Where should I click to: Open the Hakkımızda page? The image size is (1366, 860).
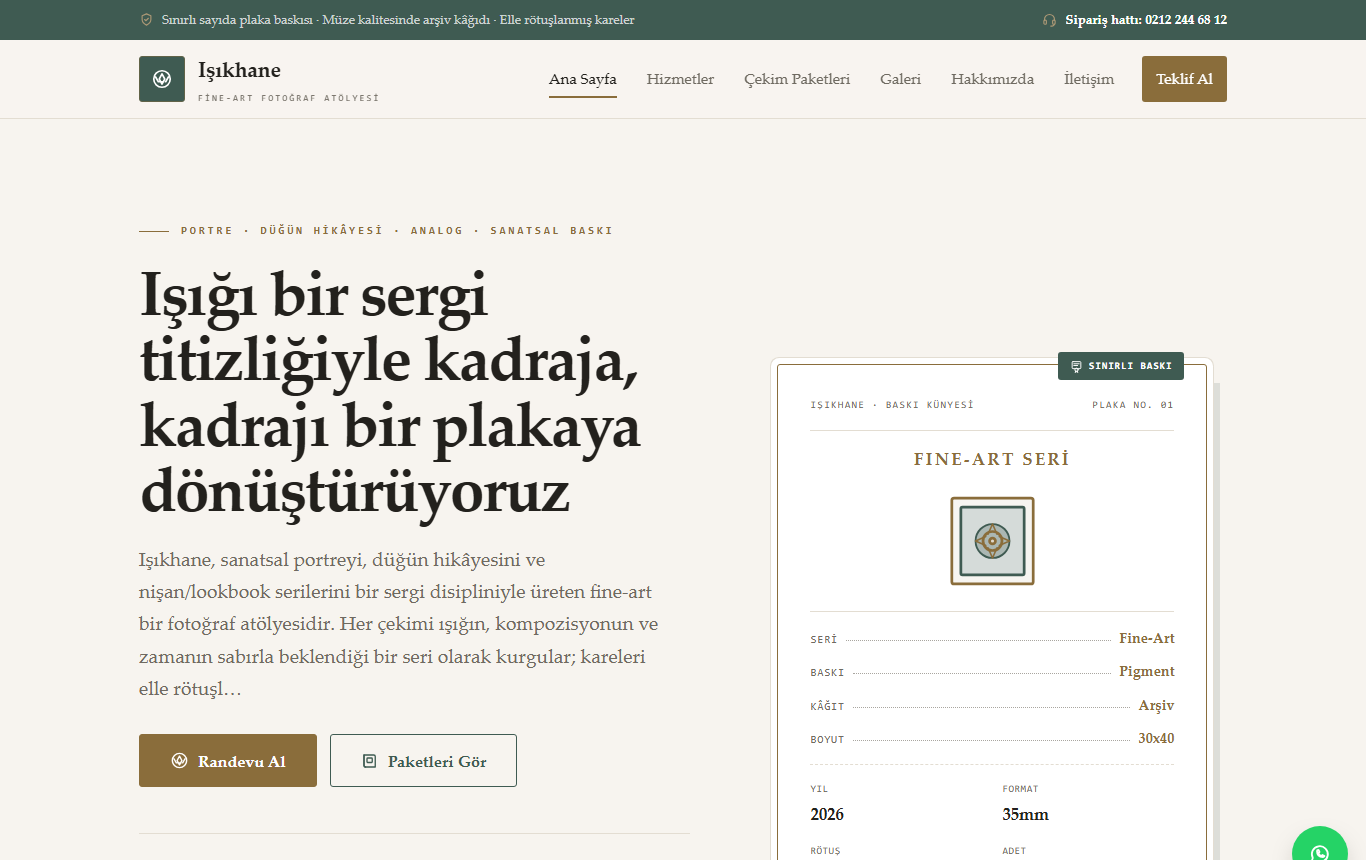click(x=992, y=79)
